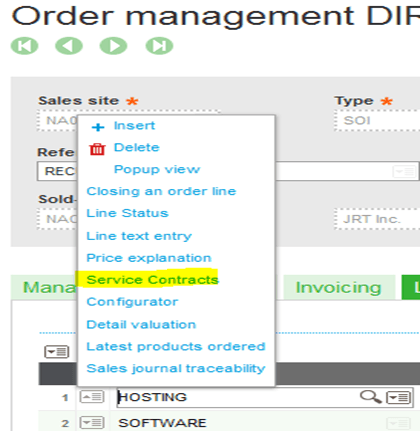This screenshot has width=420, height=431.
Task: Go to the first record
Action: pyautogui.click(x=25, y=46)
